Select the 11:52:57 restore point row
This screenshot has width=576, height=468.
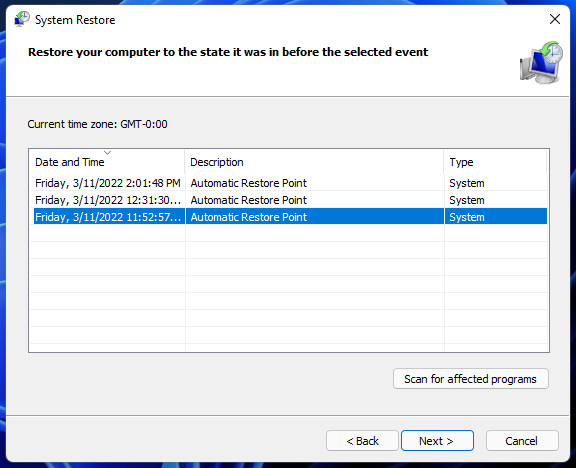[x=290, y=217]
